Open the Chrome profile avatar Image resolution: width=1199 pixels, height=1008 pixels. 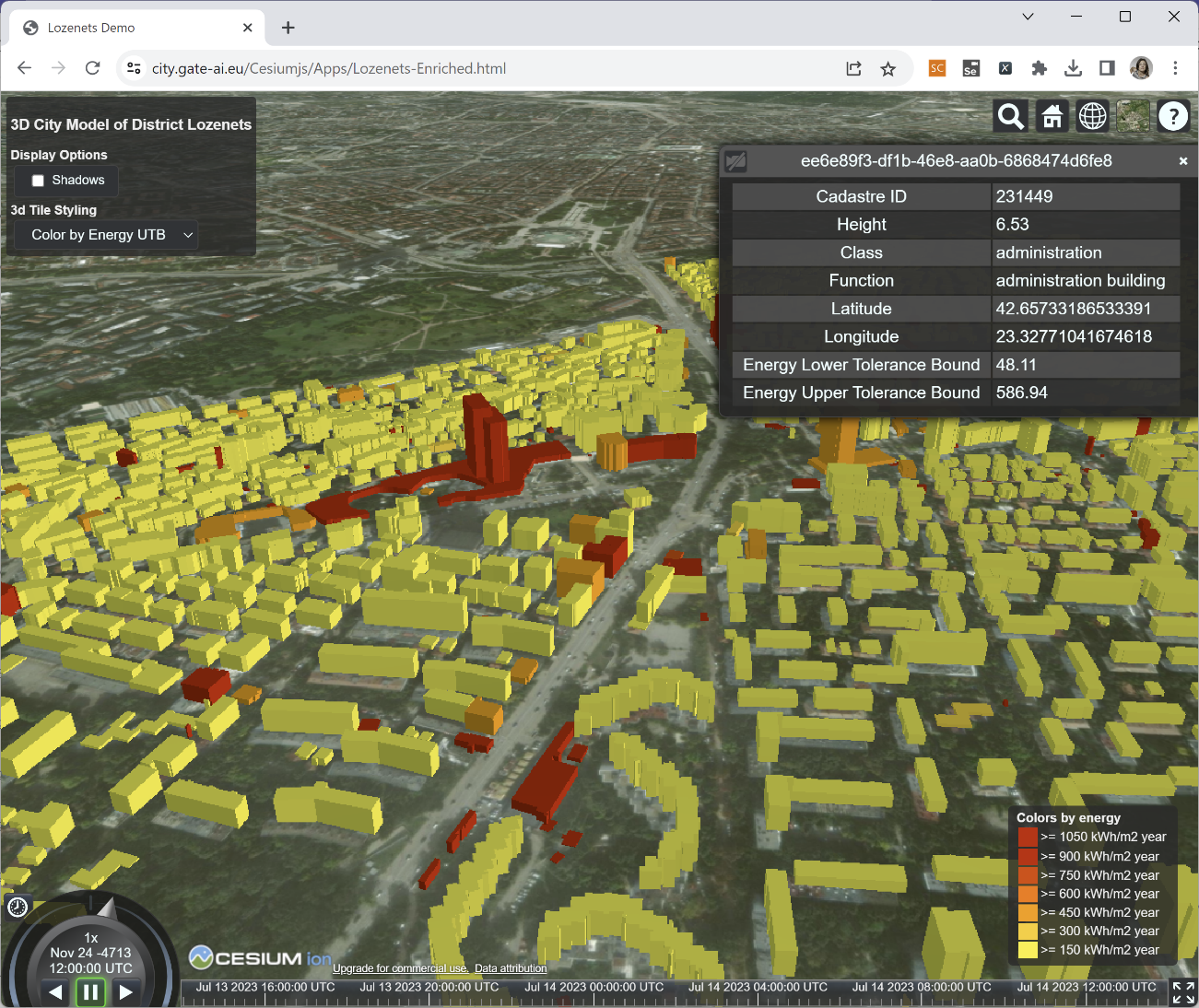point(1141,68)
